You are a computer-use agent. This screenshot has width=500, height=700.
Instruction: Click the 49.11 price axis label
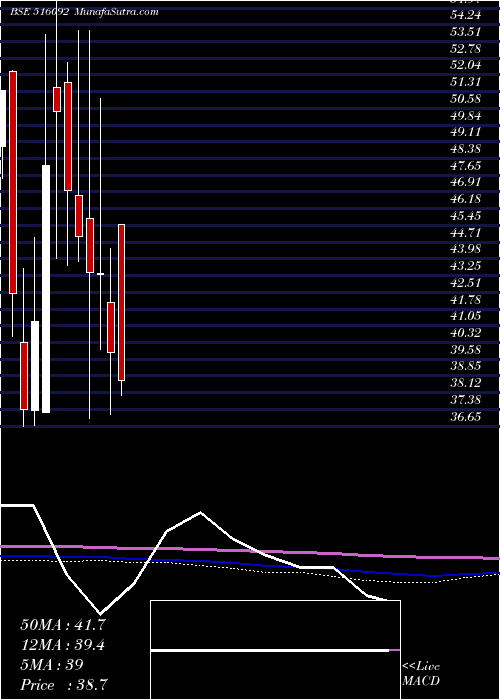(466, 132)
